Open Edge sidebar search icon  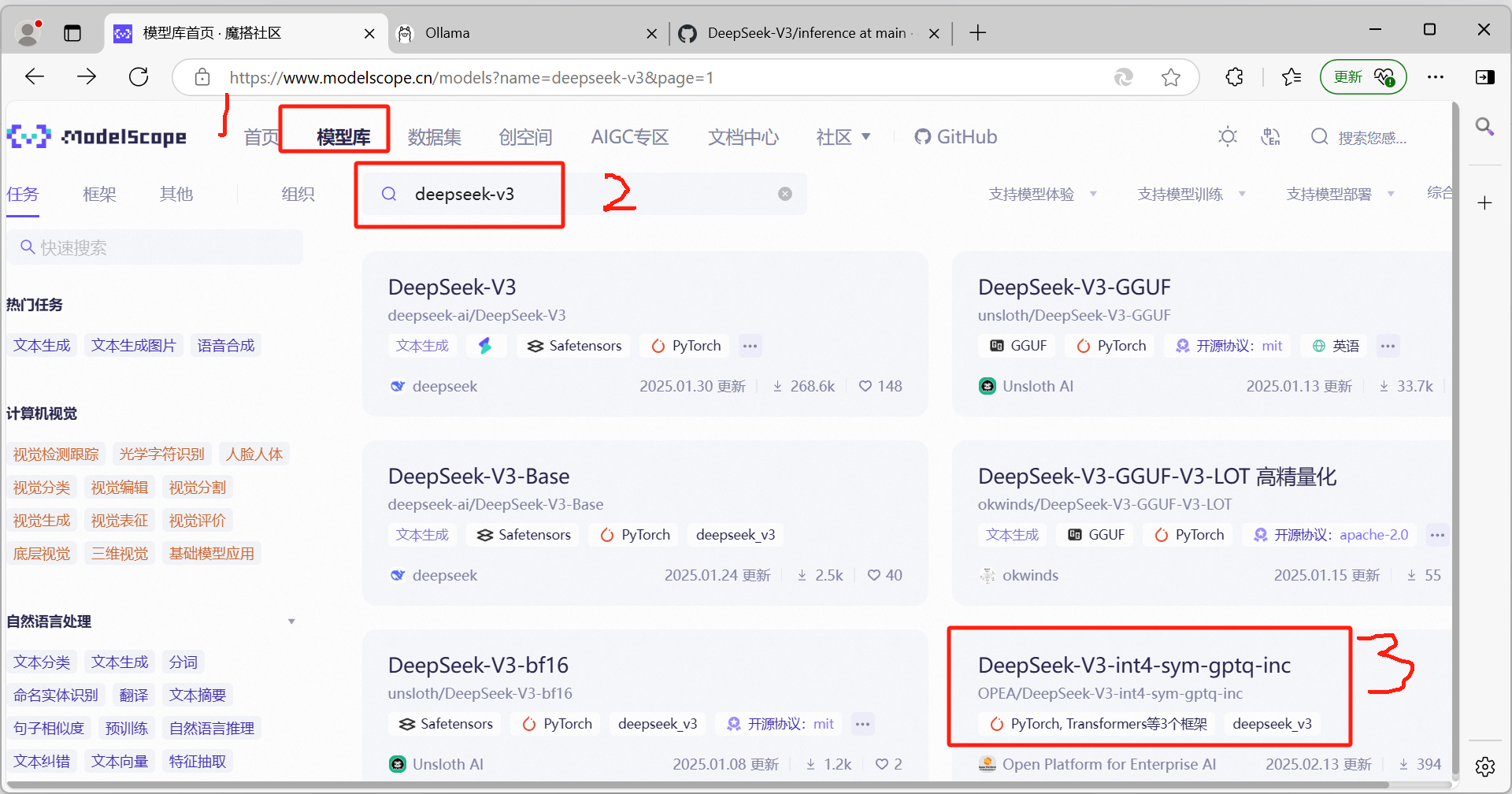point(1484,126)
